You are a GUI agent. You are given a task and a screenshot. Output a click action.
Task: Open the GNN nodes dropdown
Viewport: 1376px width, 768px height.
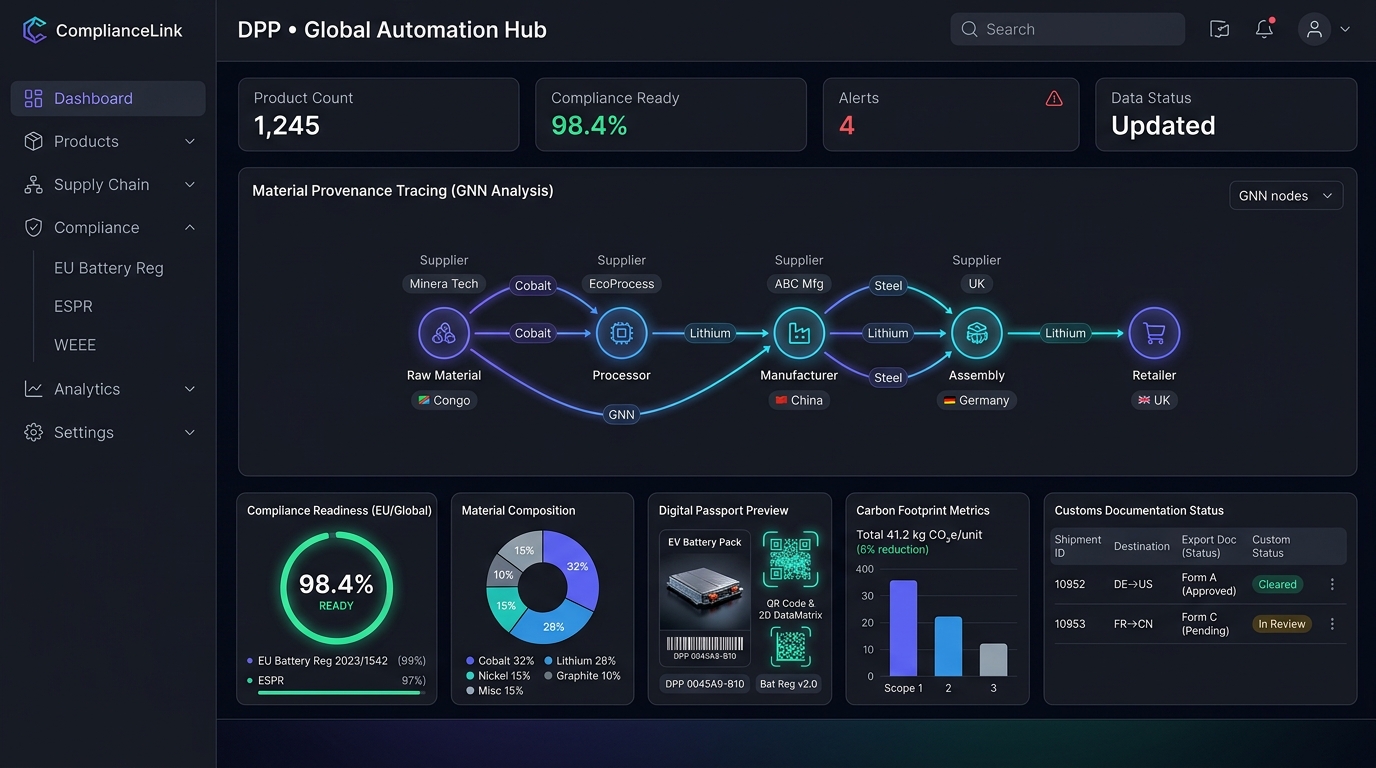click(1286, 195)
